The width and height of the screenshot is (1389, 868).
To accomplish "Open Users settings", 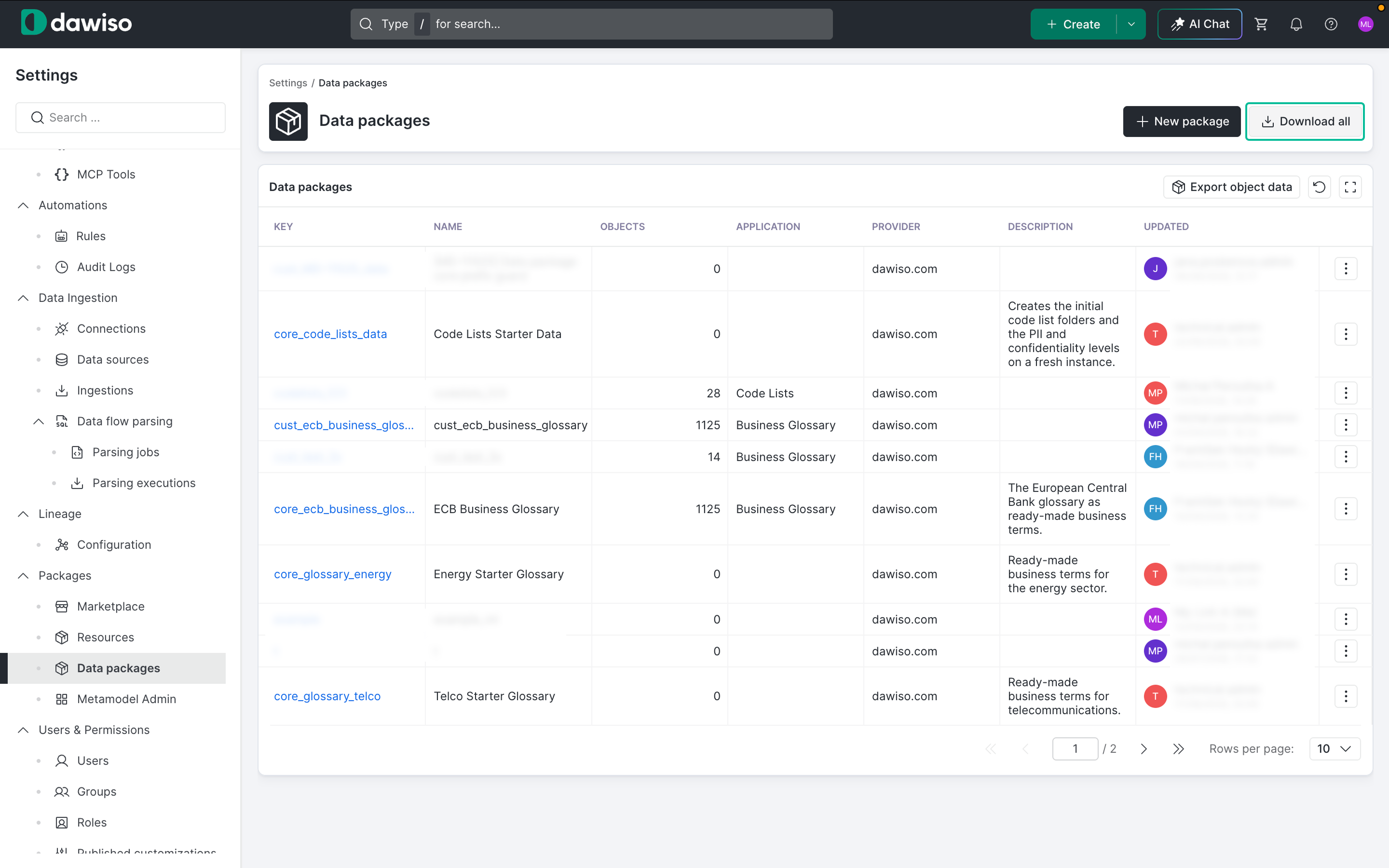I will click(93, 760).
